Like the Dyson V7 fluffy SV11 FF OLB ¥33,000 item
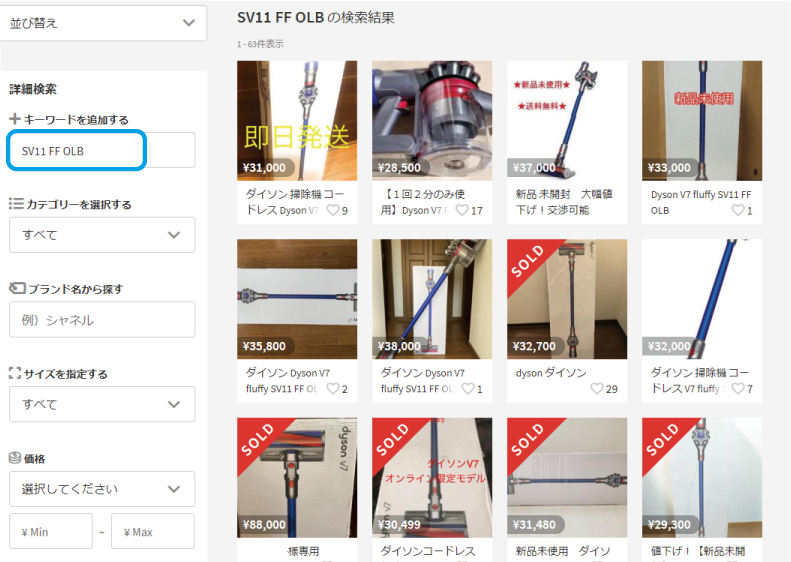Screen dimensions: 791x562 pyautogui.click(x=738, y=210)
